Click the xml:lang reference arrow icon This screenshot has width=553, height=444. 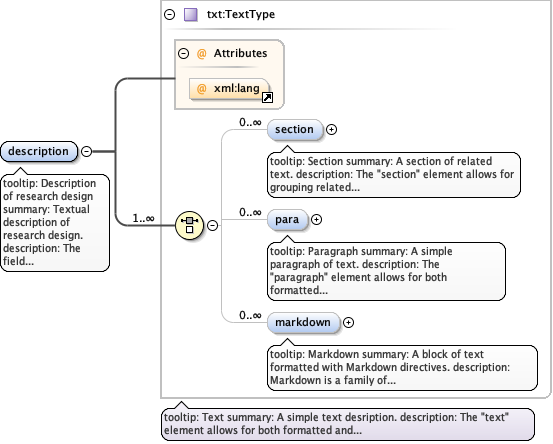(x=267, y=97)
